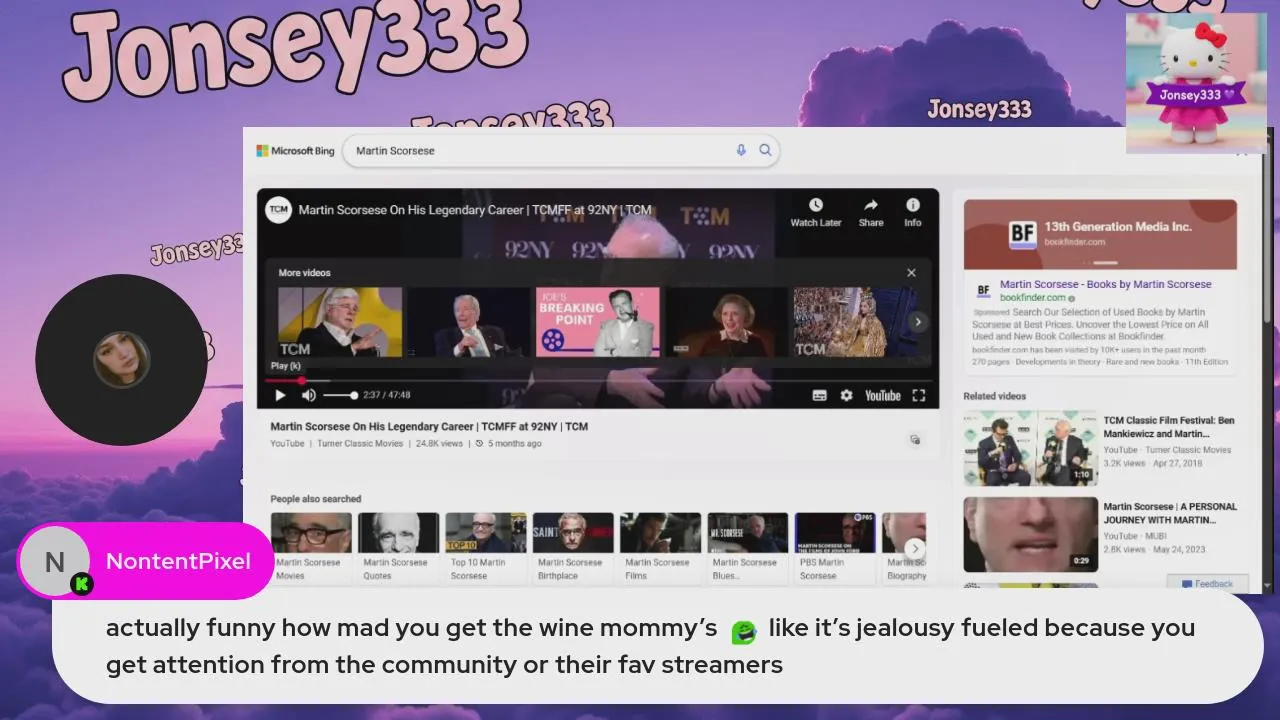Click the circular streamer webcam avatar

click(122, 360)
